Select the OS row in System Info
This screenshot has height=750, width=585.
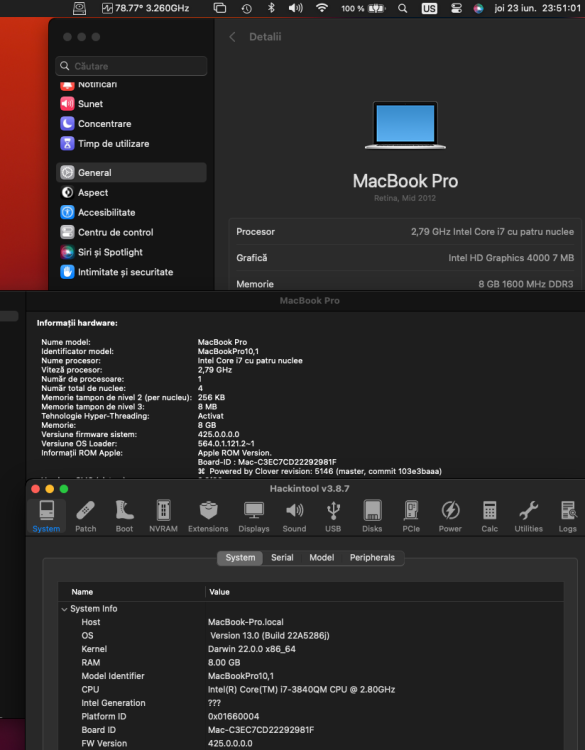click(x=310, y=636)
